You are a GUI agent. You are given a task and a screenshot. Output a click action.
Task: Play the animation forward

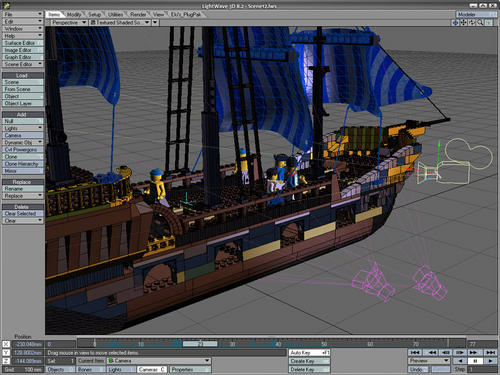click(490, 361)
